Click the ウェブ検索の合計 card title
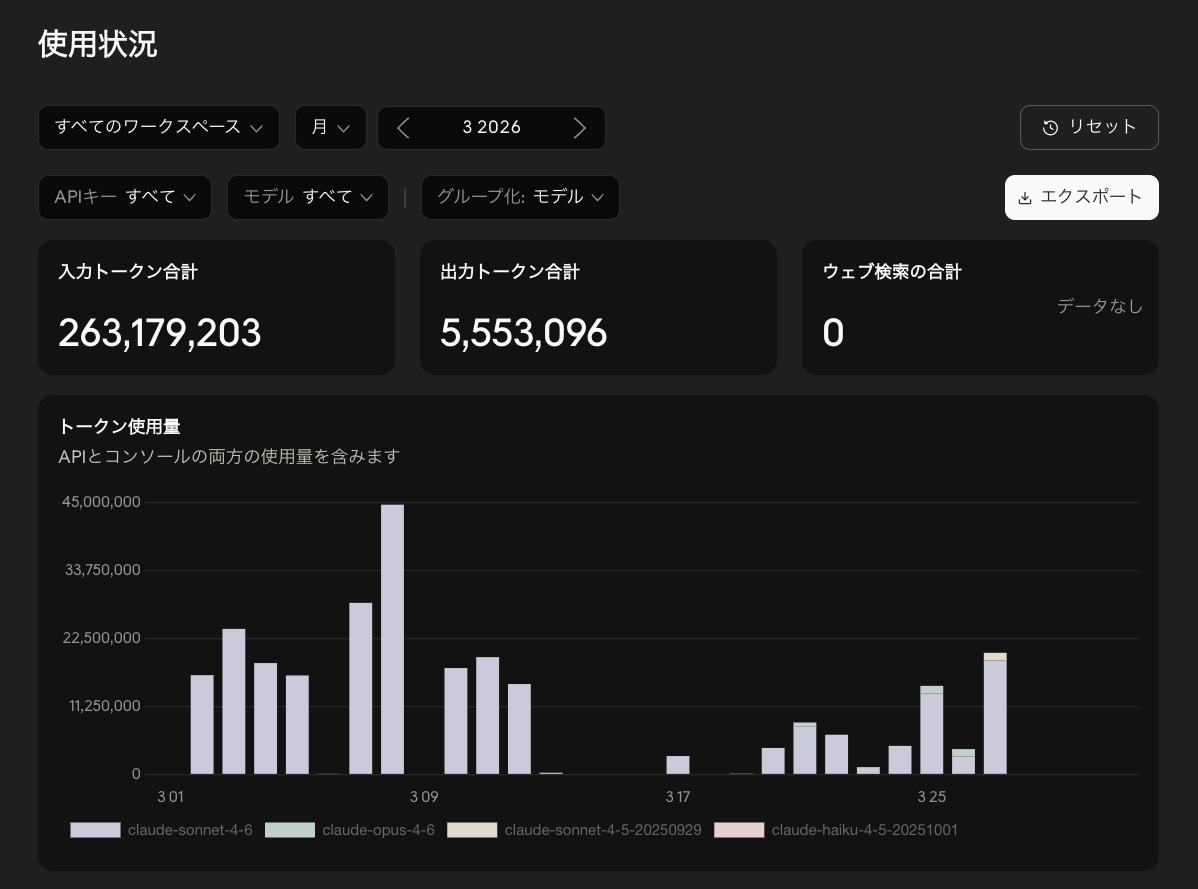The width and height of the screenshot is (1198, 889). pos(892,272)
